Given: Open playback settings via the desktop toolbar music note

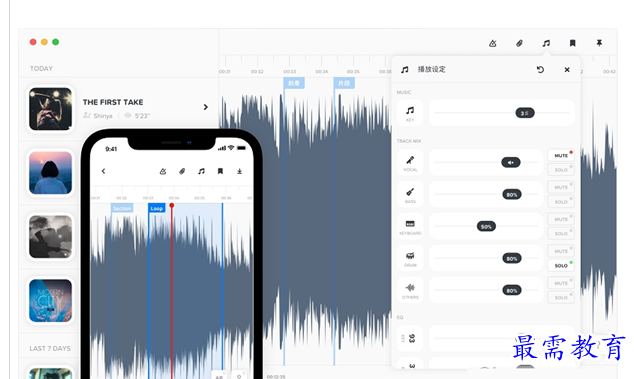Looking at the screenshot, I should [546, 43].
